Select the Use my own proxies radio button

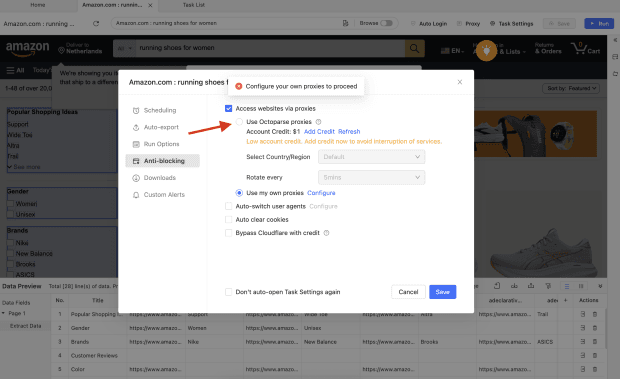(x=239, y=193)
